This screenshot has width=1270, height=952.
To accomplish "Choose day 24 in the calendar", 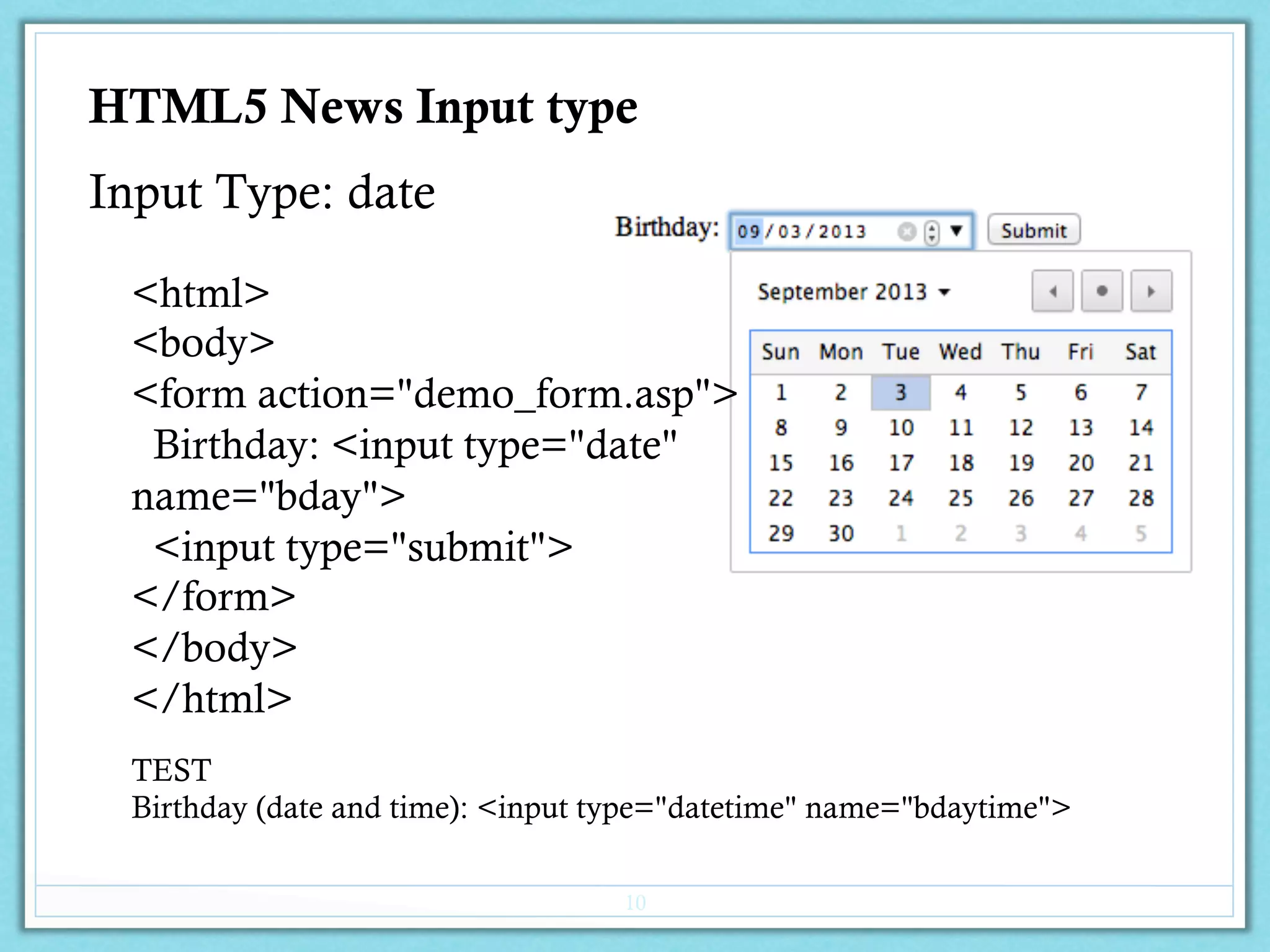I will click(901, 498).
